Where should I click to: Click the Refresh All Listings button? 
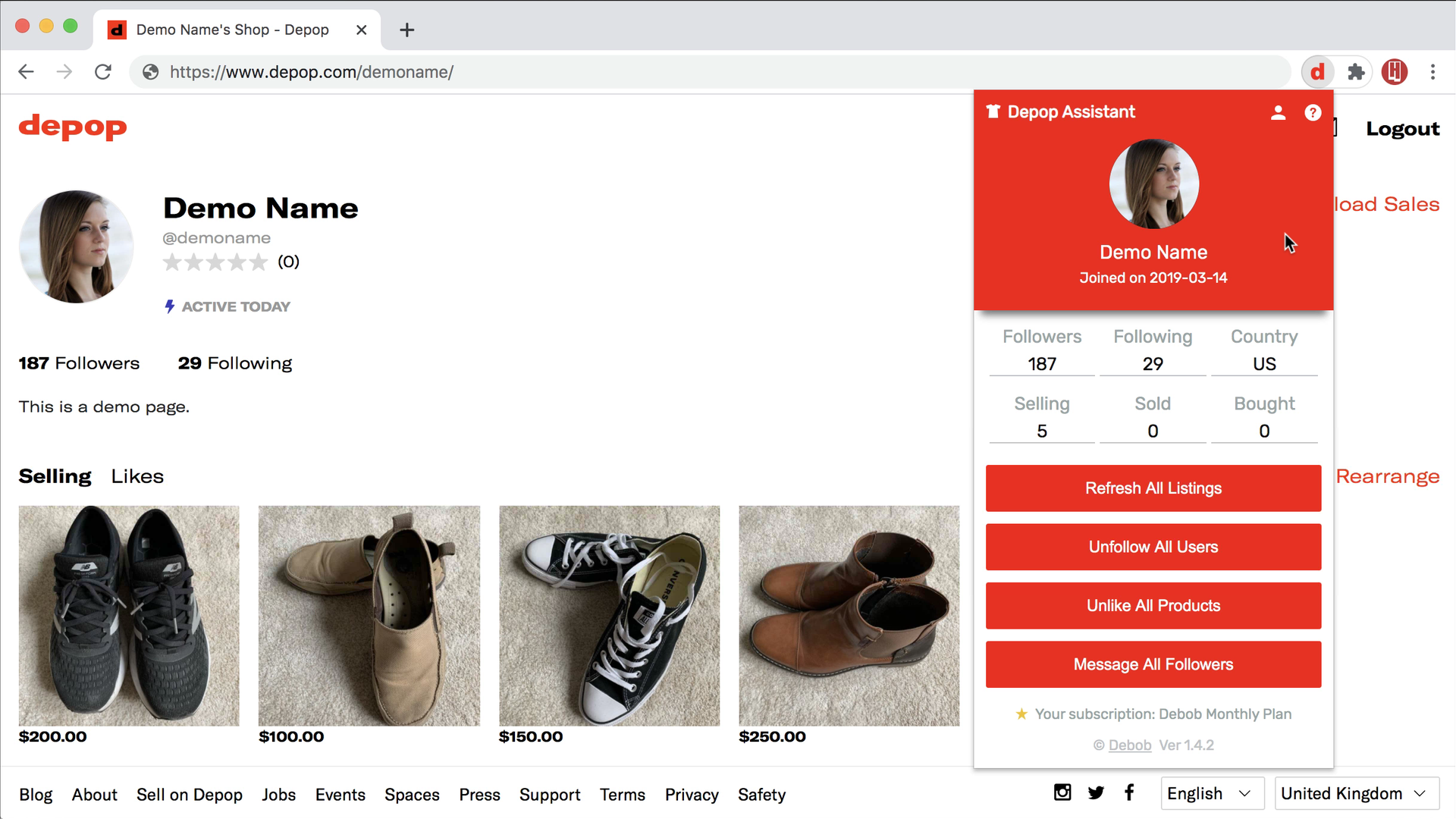(1153, 488)
